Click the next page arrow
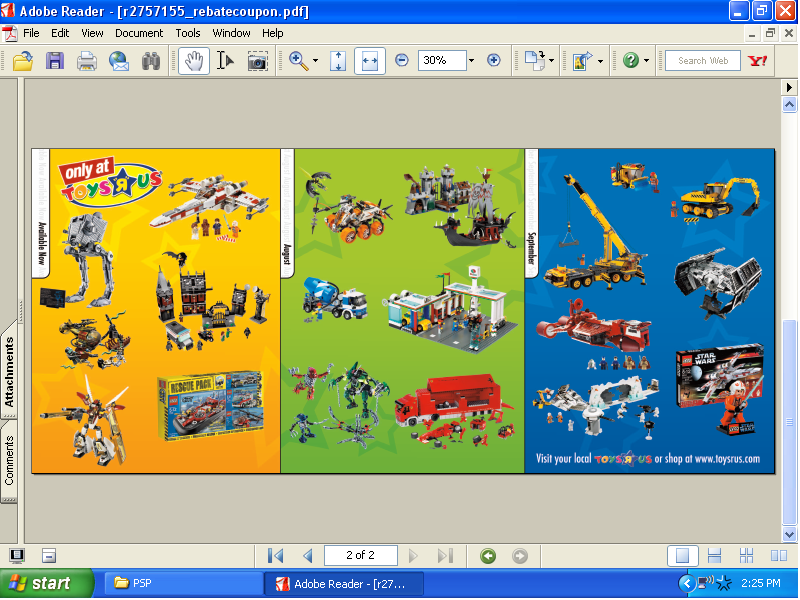 tap(413, 556)
